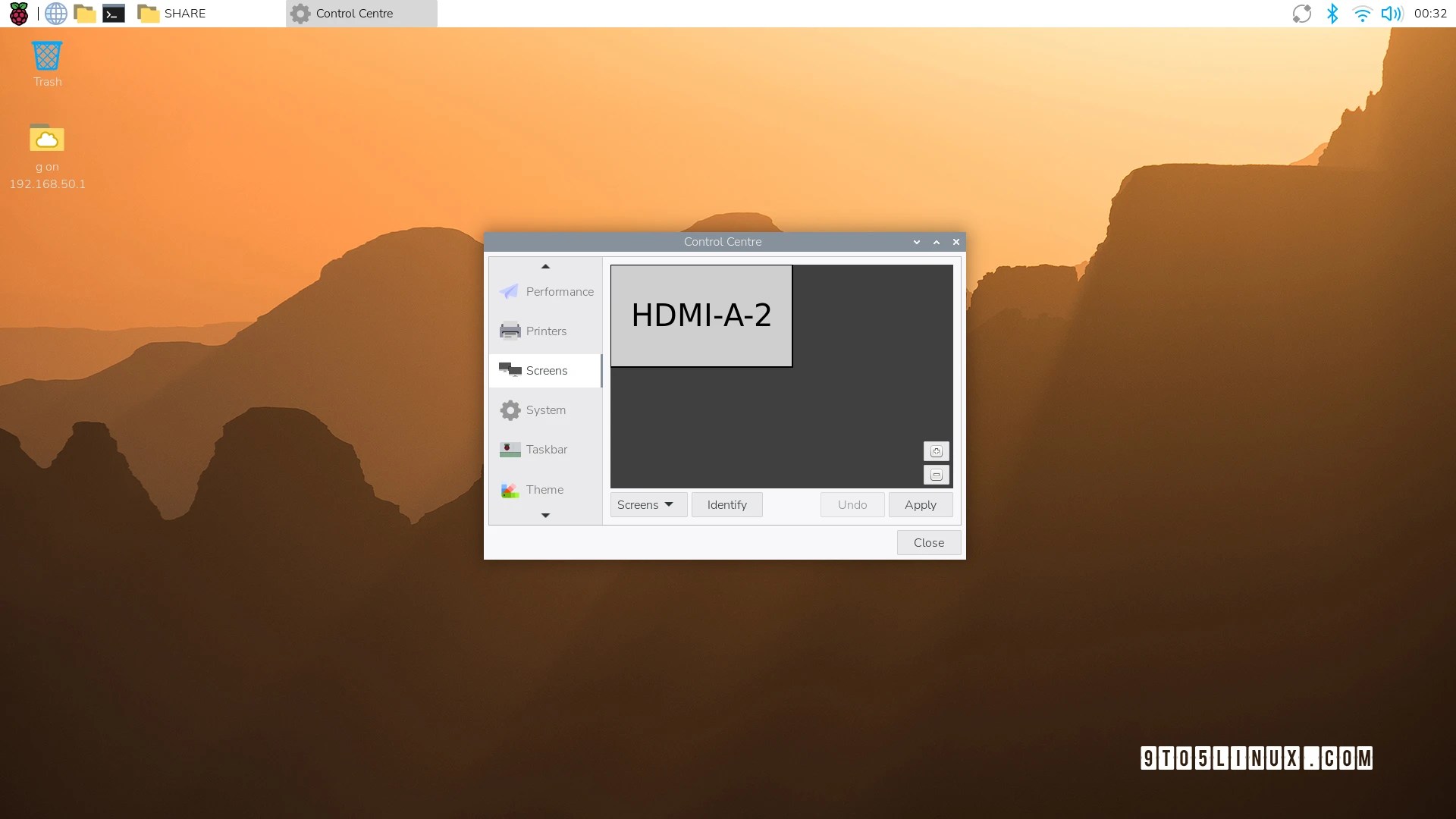
Task: Launch the web browser from taskbar
Action: [55, 14]
